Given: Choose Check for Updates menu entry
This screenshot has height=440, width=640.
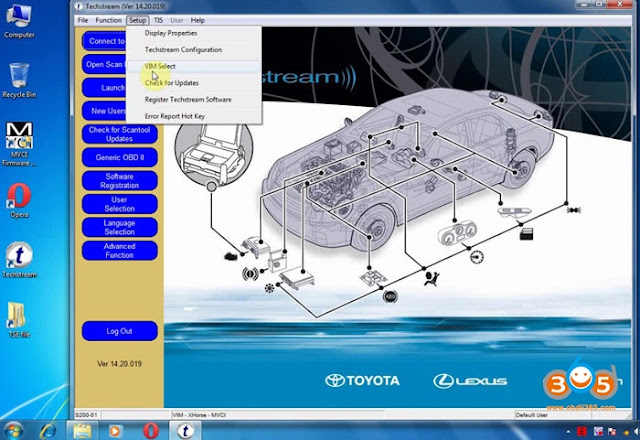Looking at the screenshot, I should point(194,83).
